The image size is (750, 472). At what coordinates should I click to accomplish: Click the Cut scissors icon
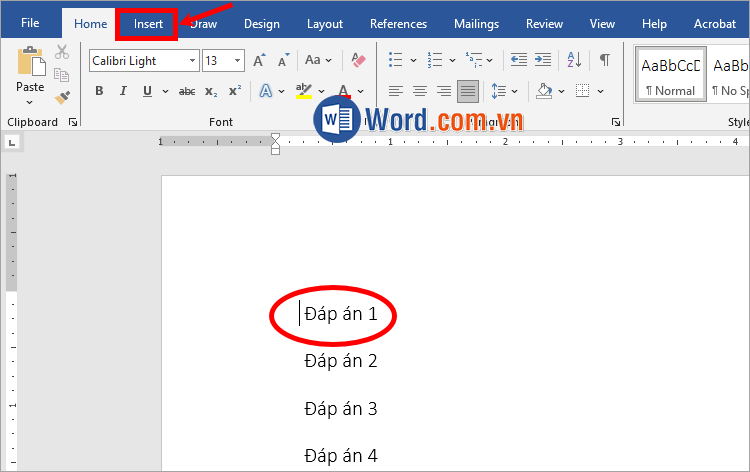coord(62,52)
